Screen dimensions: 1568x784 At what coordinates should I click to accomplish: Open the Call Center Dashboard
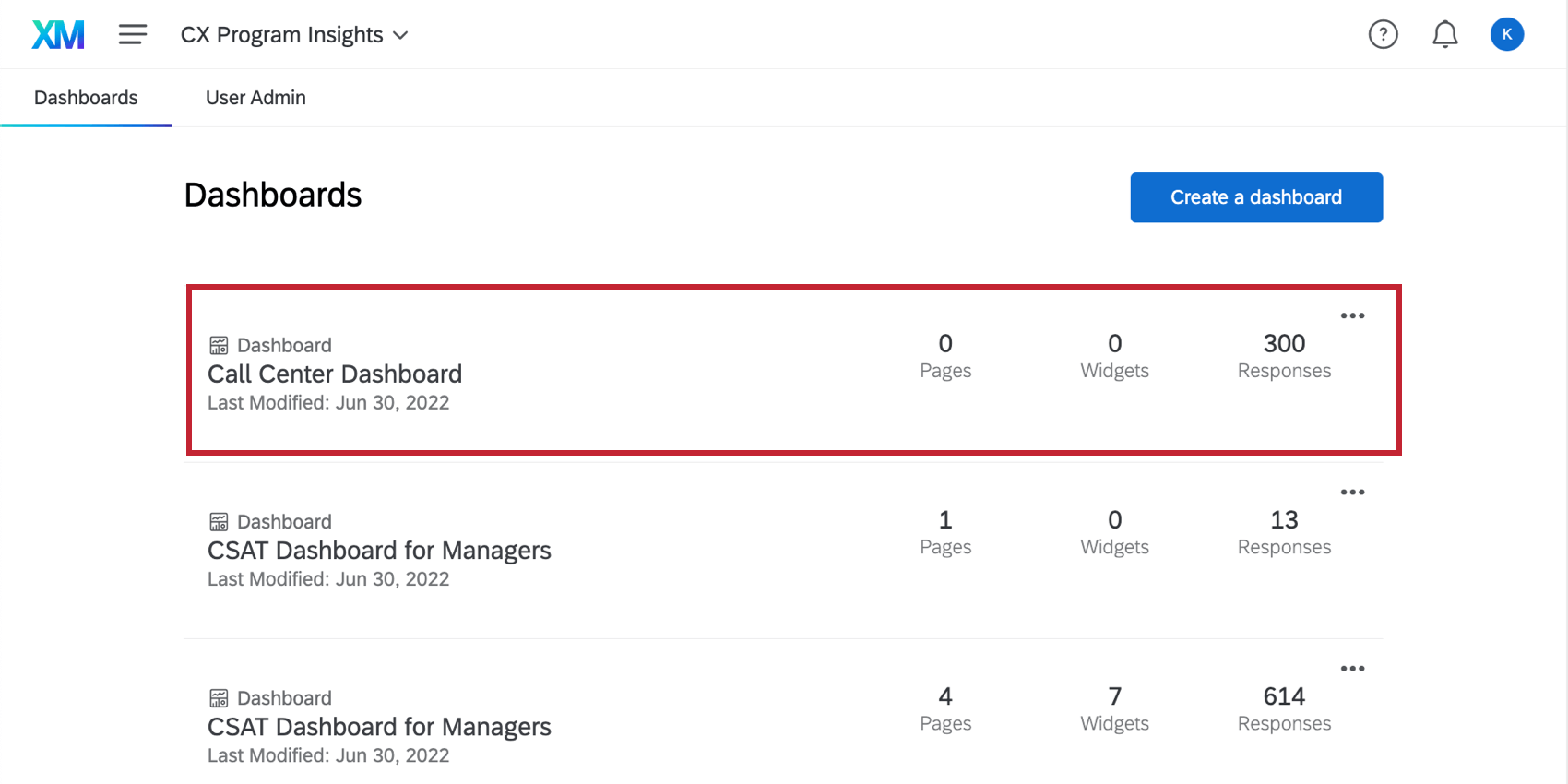tap(335, 374)
